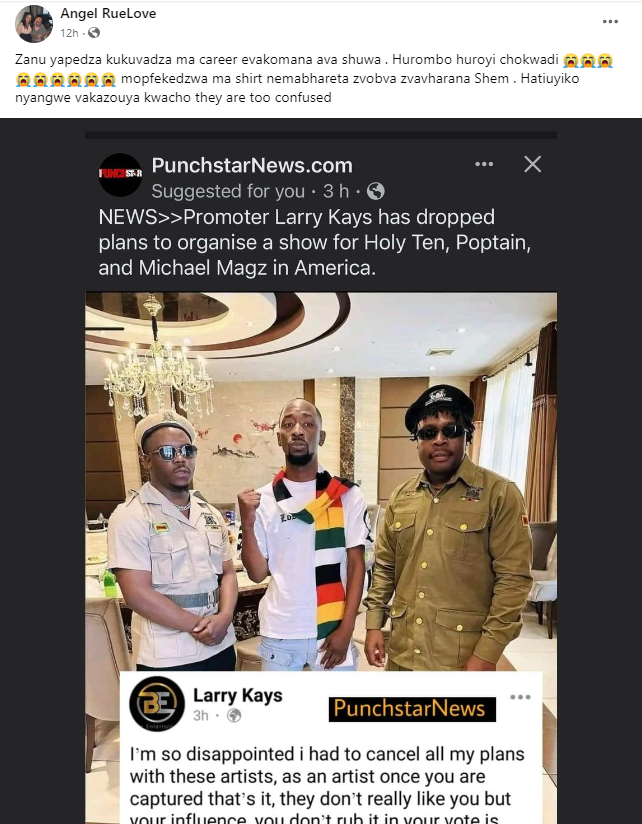Click the Angel RueLove name link
642x824 pixels.
point(108,14)
